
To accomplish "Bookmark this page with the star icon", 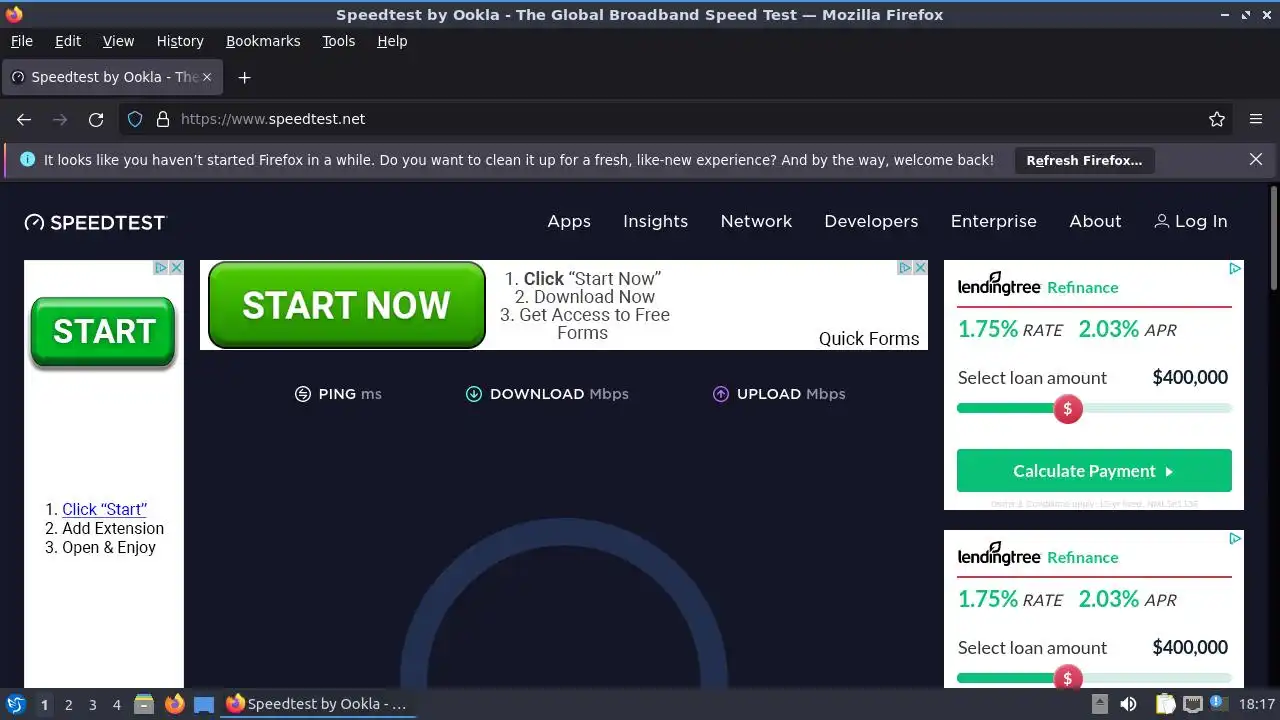I will (1217, 119).
